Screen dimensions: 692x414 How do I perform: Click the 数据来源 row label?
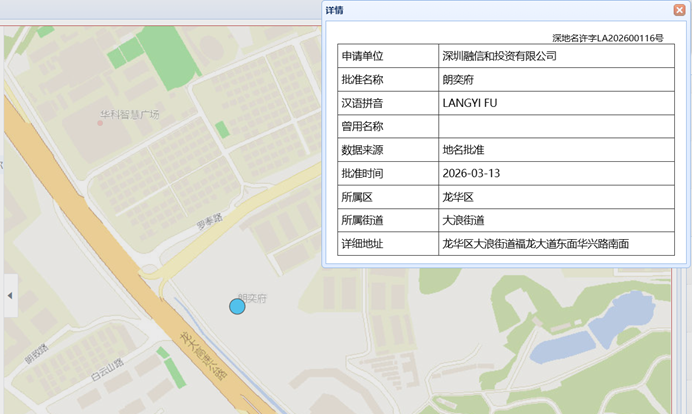[x=362, y=150]
